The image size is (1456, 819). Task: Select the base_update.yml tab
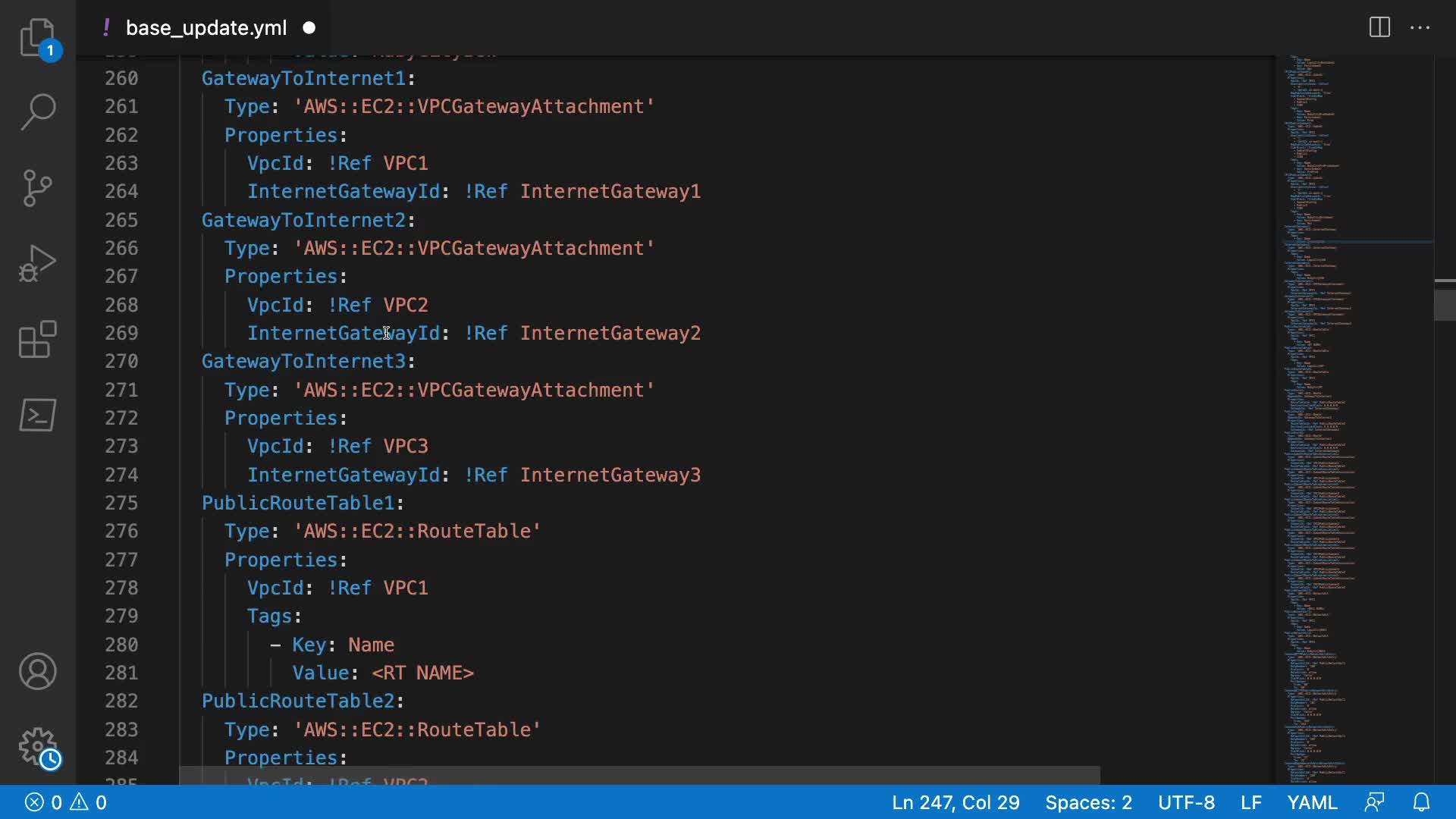206,28
